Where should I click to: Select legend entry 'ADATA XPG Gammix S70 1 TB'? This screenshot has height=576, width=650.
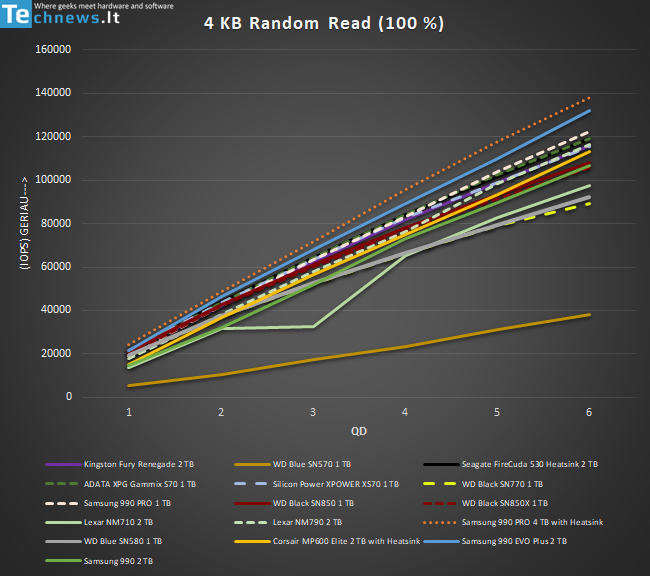click(x=121, y=484)
